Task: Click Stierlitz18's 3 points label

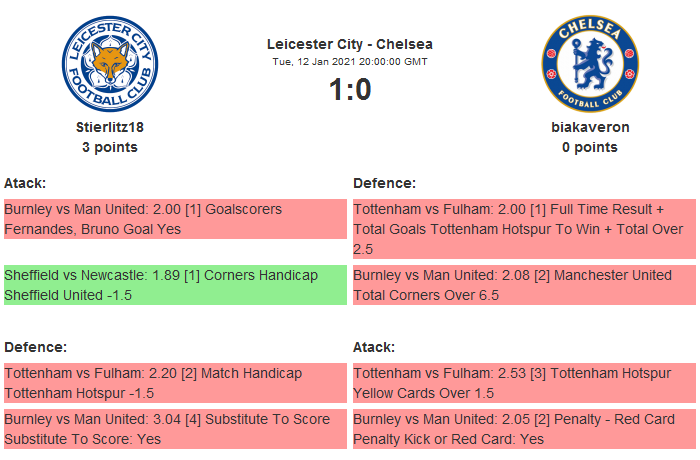Action: point(110,147)
